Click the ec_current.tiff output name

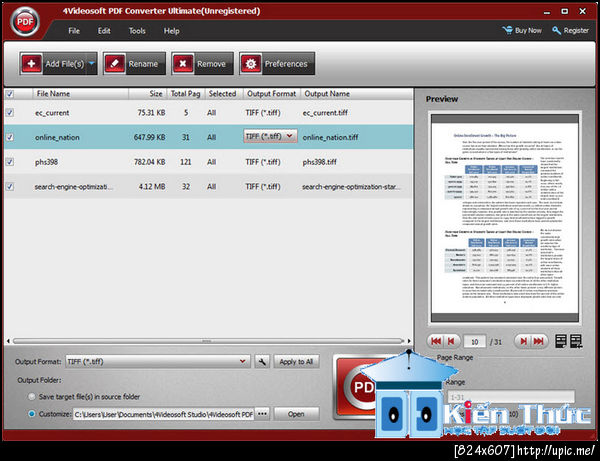click(x=325, y=113)
